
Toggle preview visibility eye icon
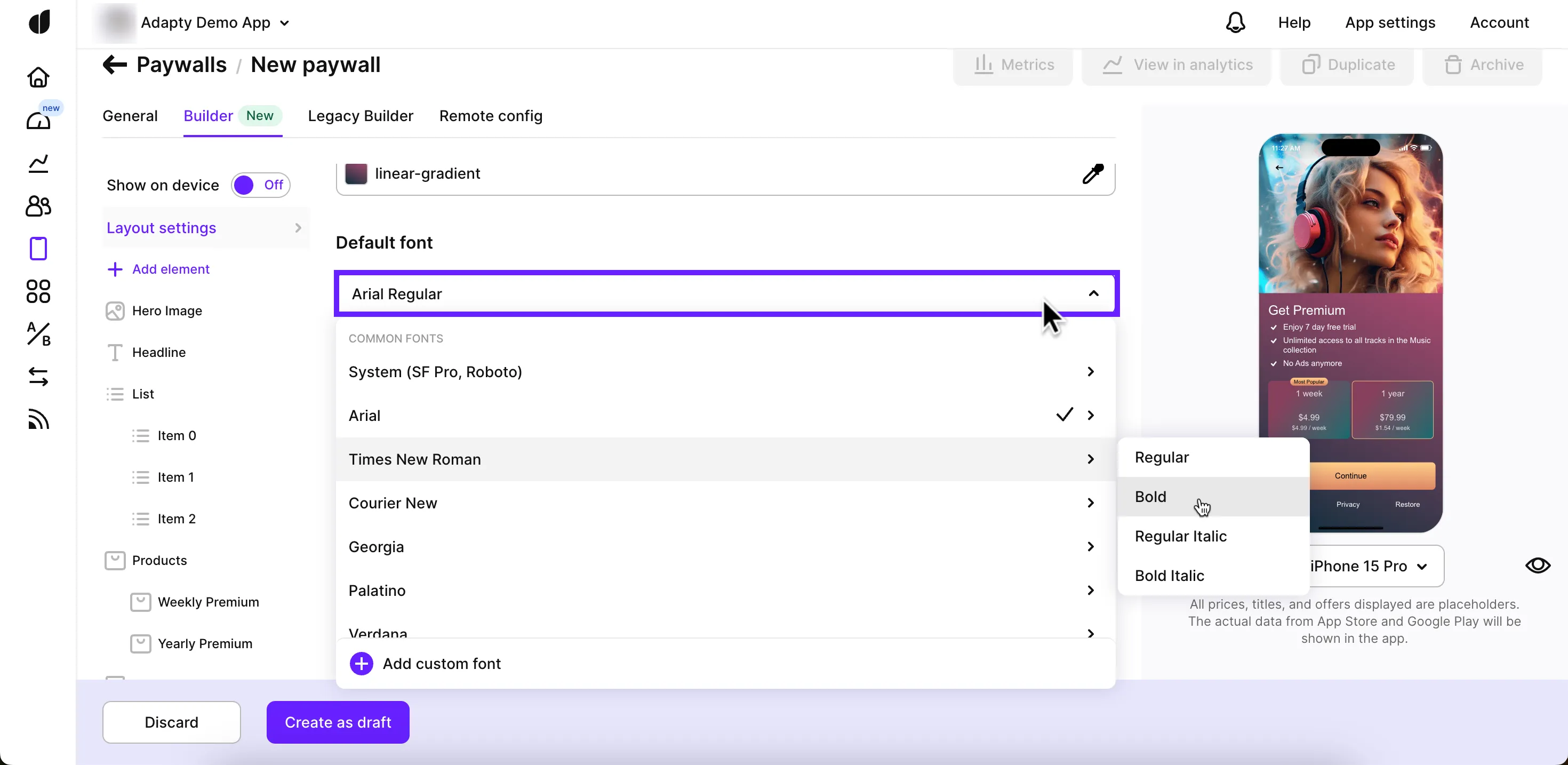[x=1538, y=565]
